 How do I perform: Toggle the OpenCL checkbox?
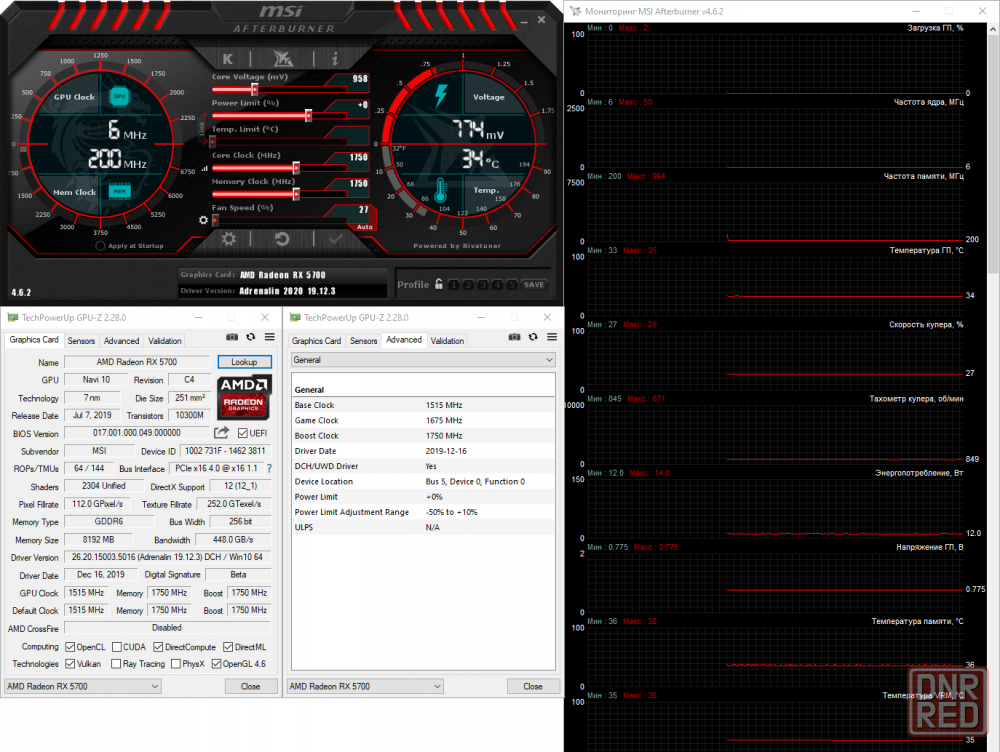pyautogui.click(x=70, y=647)
